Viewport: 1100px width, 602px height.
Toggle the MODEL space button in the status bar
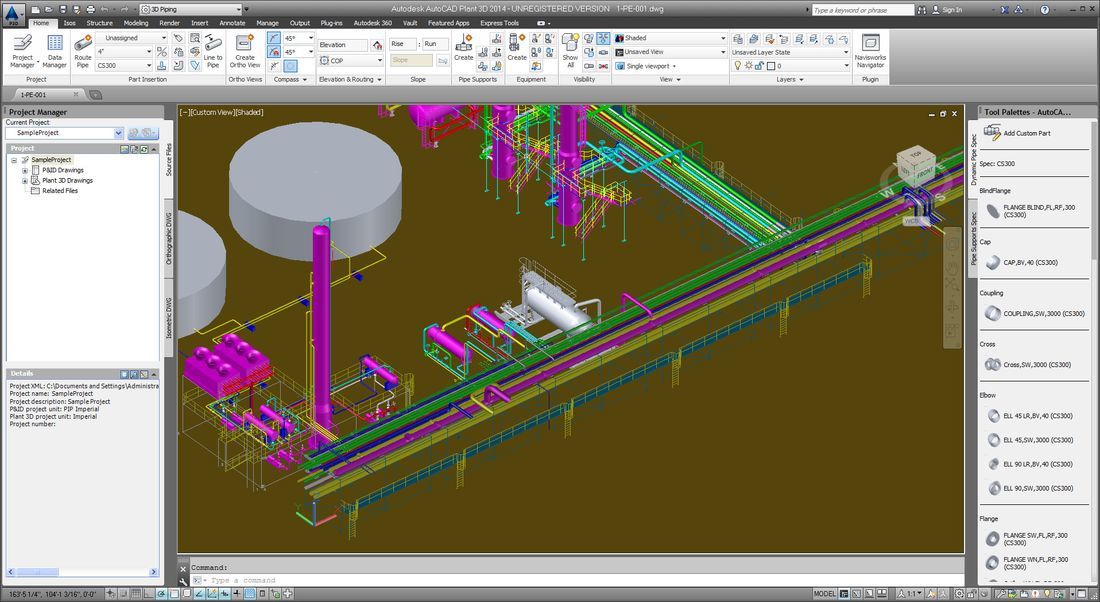pyautogui.click(x=824, y=594)
